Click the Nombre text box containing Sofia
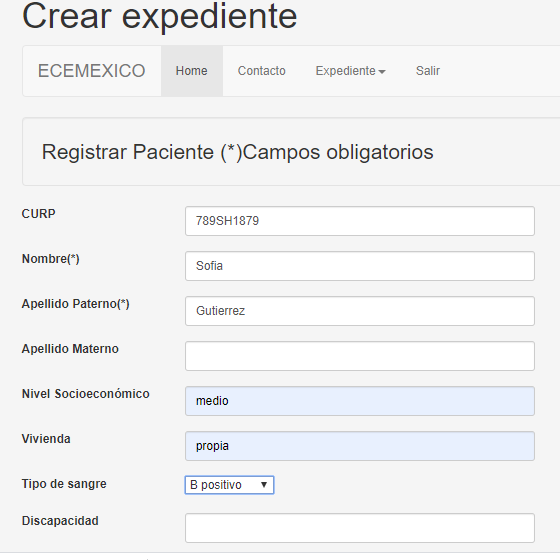The width and height of the screenshot is (560, 560). coord(360,266)
